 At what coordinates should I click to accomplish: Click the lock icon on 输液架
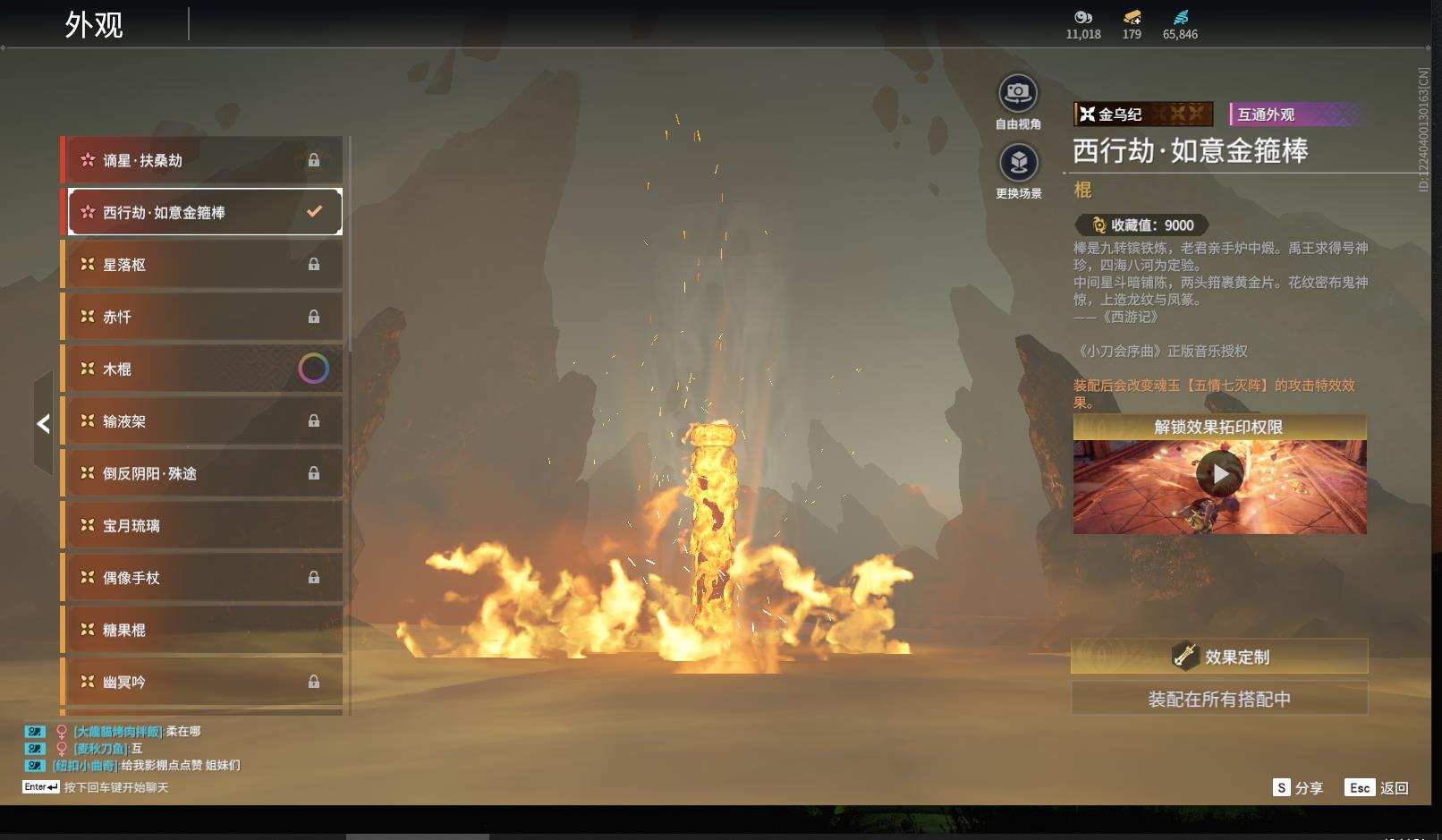[314, 420]
